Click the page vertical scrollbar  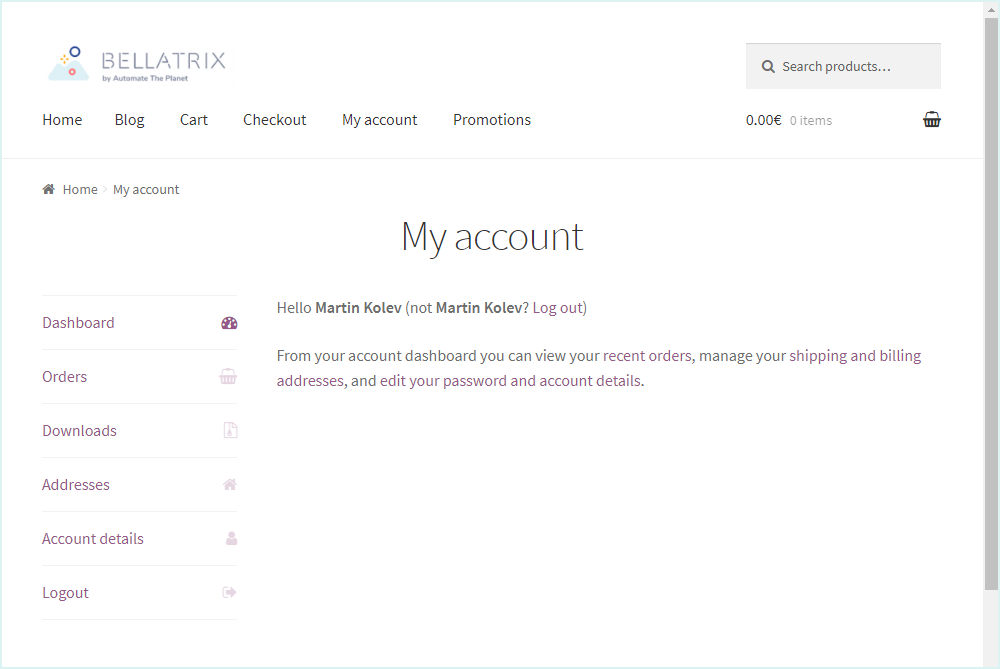click(991, 304)
